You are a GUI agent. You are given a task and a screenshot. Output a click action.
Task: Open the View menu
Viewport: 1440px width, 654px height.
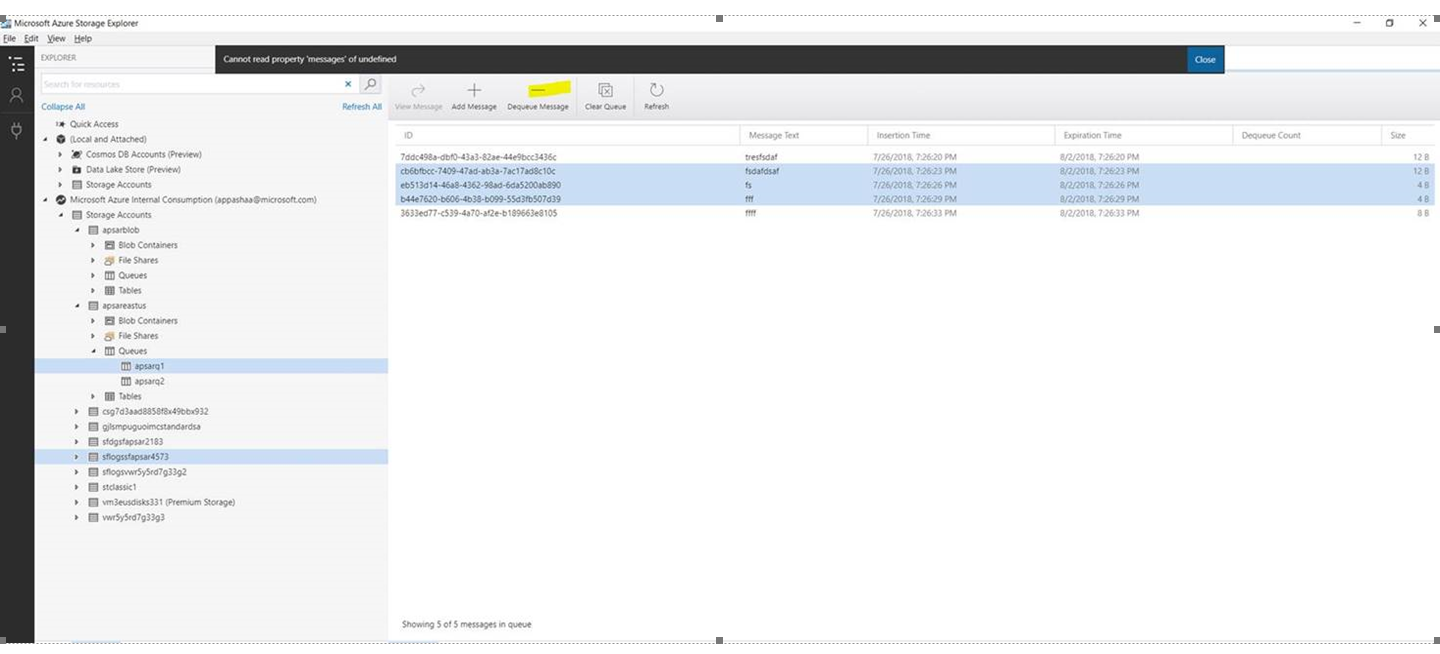(x=56, y=38)
